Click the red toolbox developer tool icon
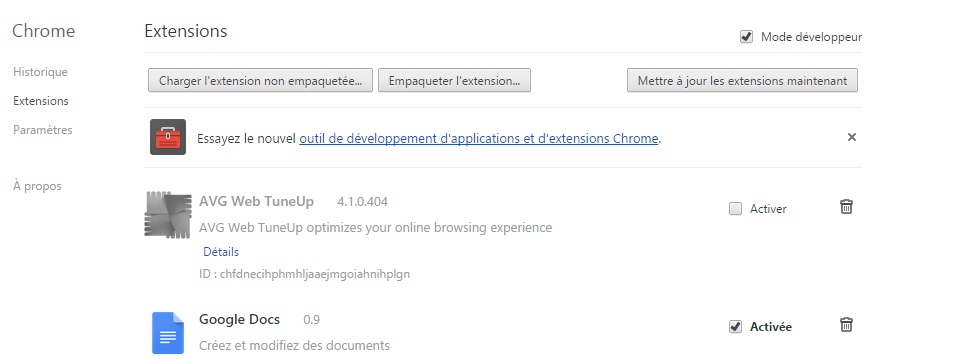The width and height of the screenshot is (963, 363). [168, 137]
